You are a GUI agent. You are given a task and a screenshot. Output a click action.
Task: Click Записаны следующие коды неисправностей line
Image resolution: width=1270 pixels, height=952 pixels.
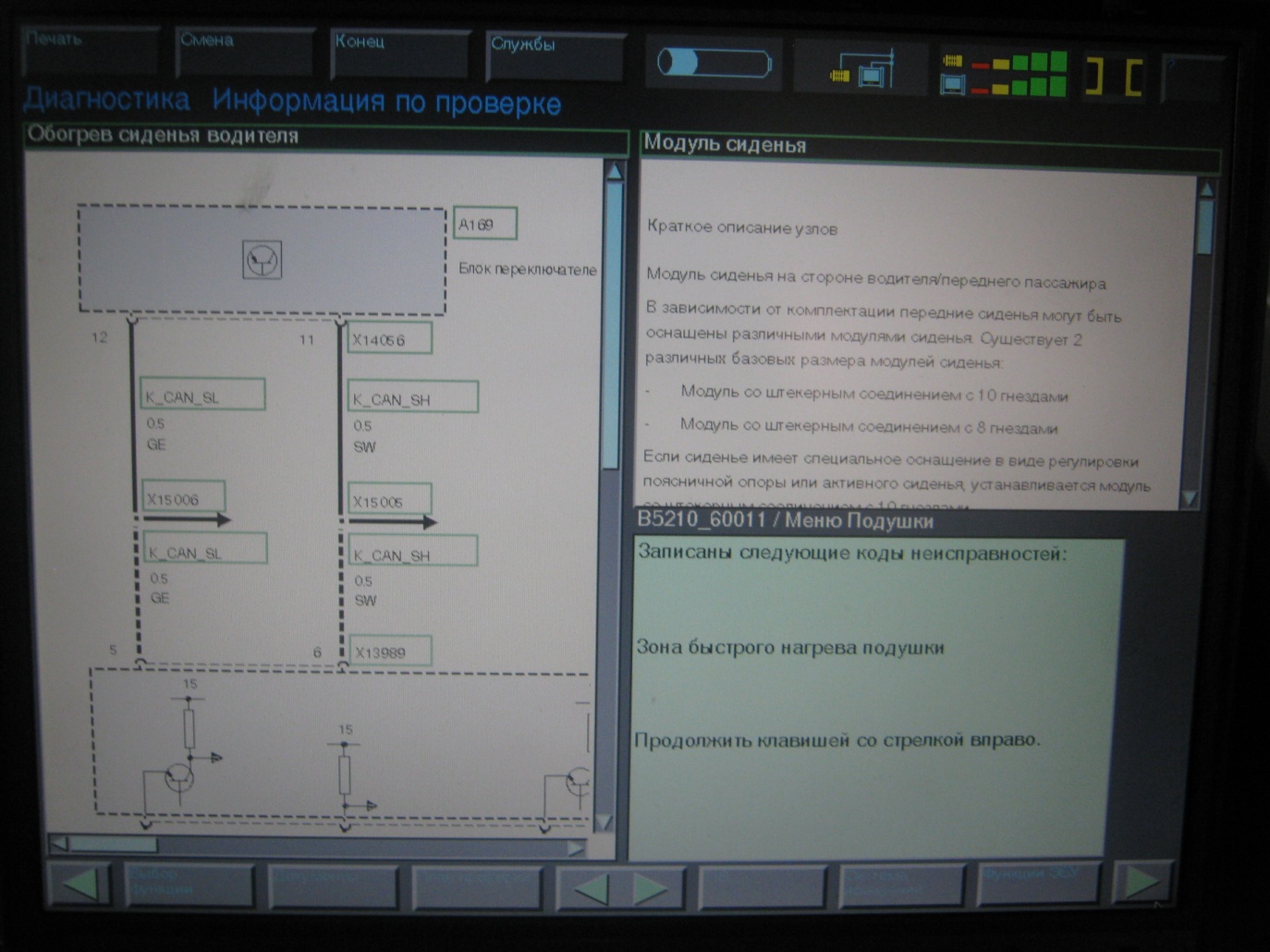tap(851, 553)
